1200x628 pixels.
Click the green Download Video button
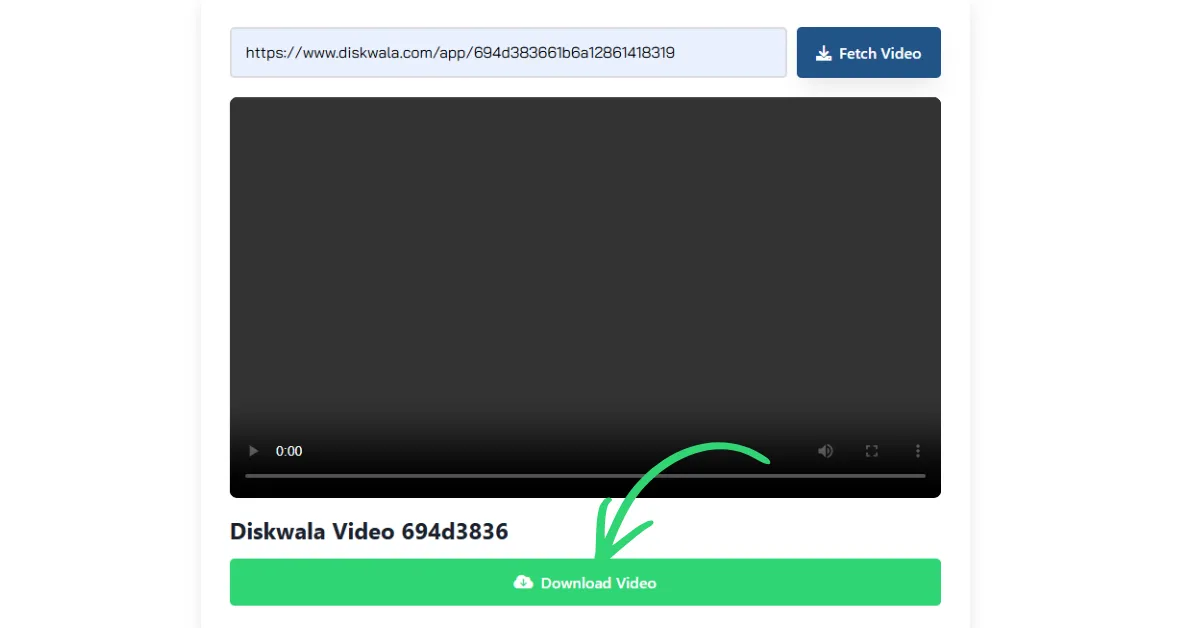(x=585, y=582)
